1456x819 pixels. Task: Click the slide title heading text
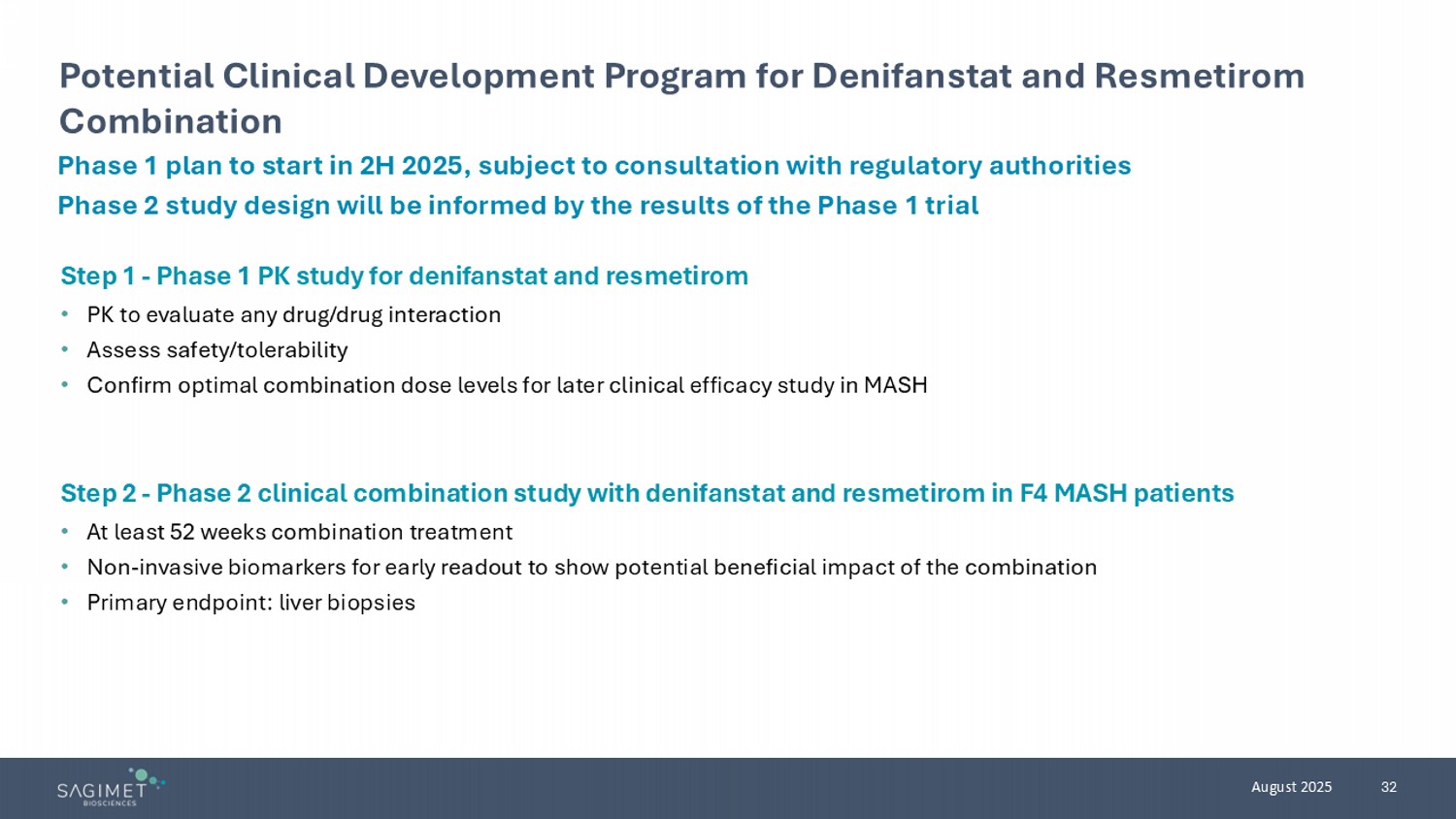coord(681,76)
